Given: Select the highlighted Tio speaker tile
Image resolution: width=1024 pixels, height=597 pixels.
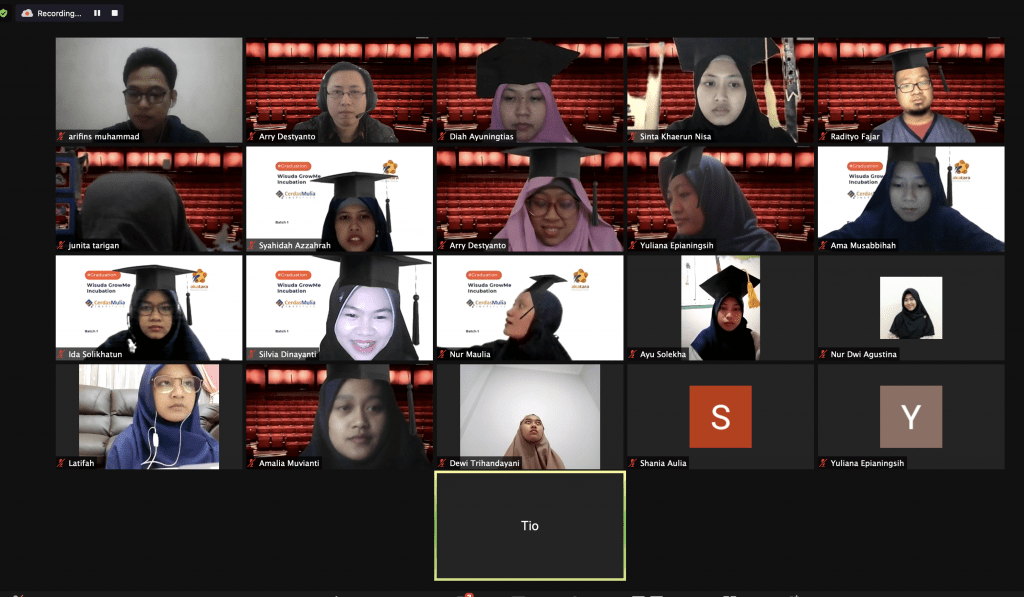Looking at the screenshot, I should [530, 526].
